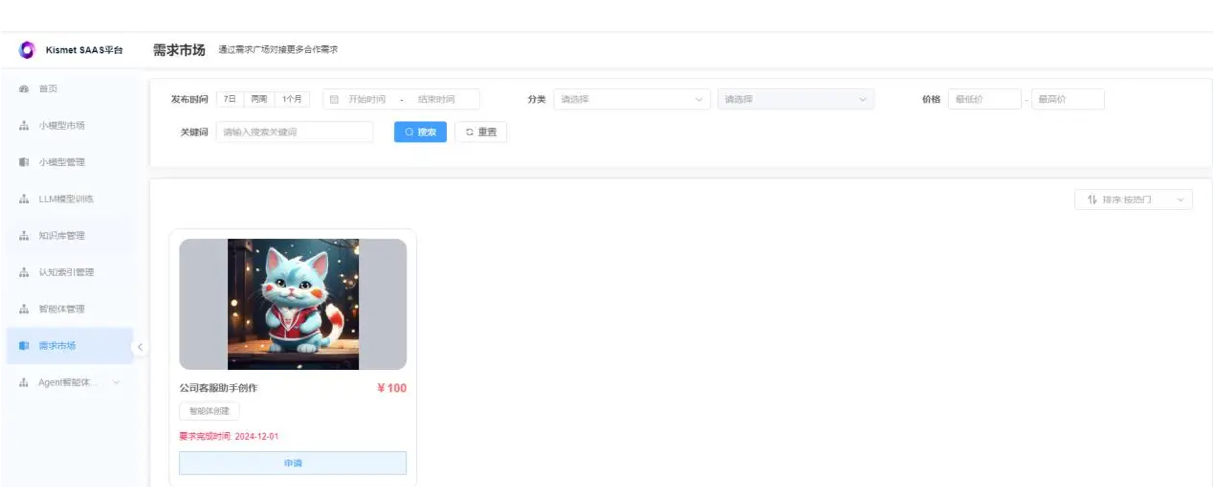
Task: Open the 首页 home icon in sidebar
Action: 23,89
